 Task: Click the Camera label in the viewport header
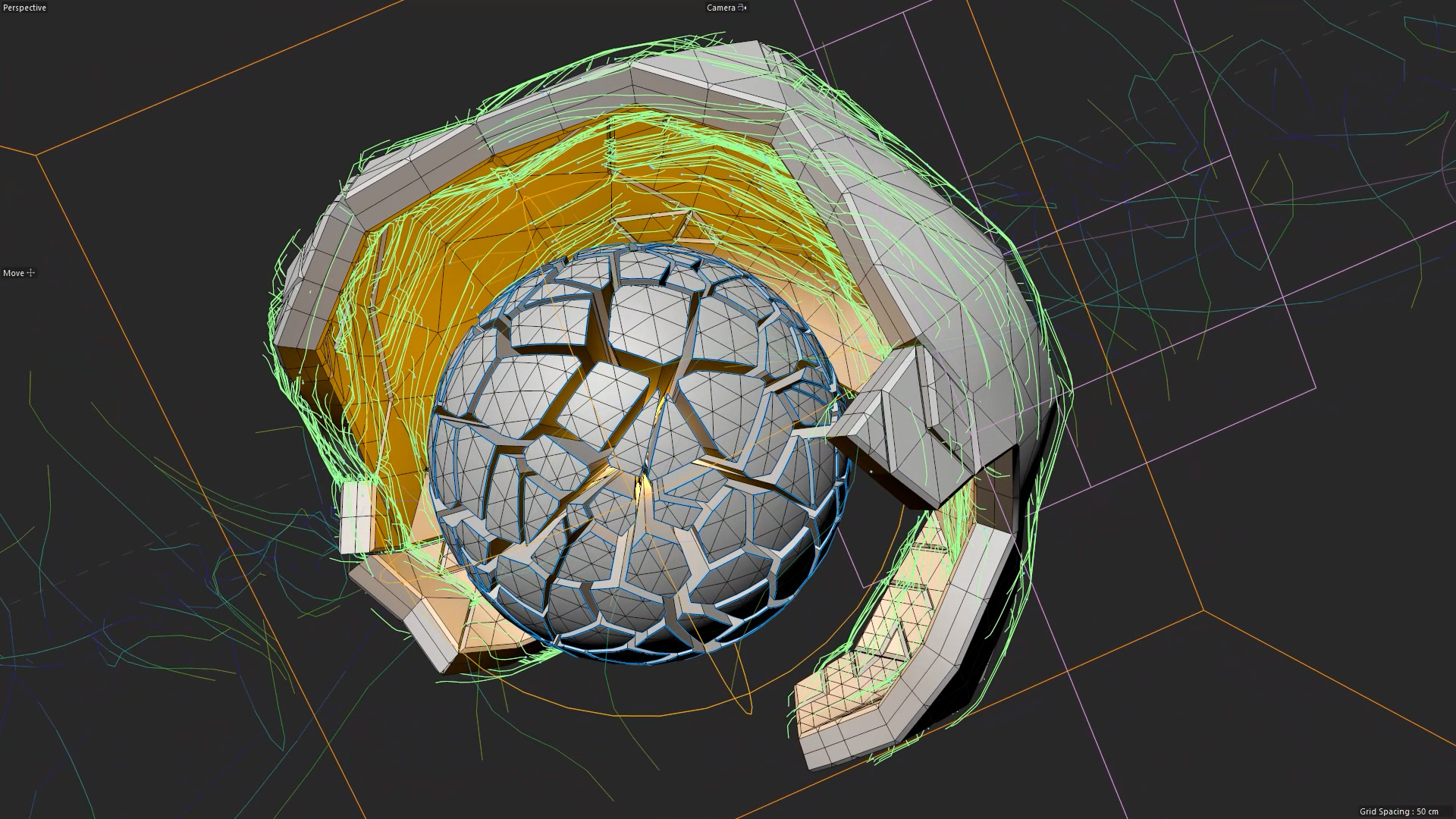pyautogui.click(x=720, y=8)
